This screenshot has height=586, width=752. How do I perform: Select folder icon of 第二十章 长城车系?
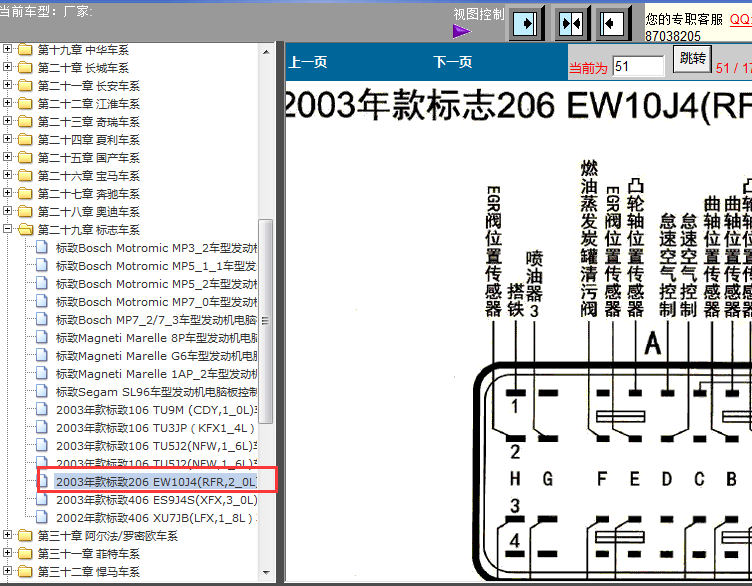click(x=25, y=67)
